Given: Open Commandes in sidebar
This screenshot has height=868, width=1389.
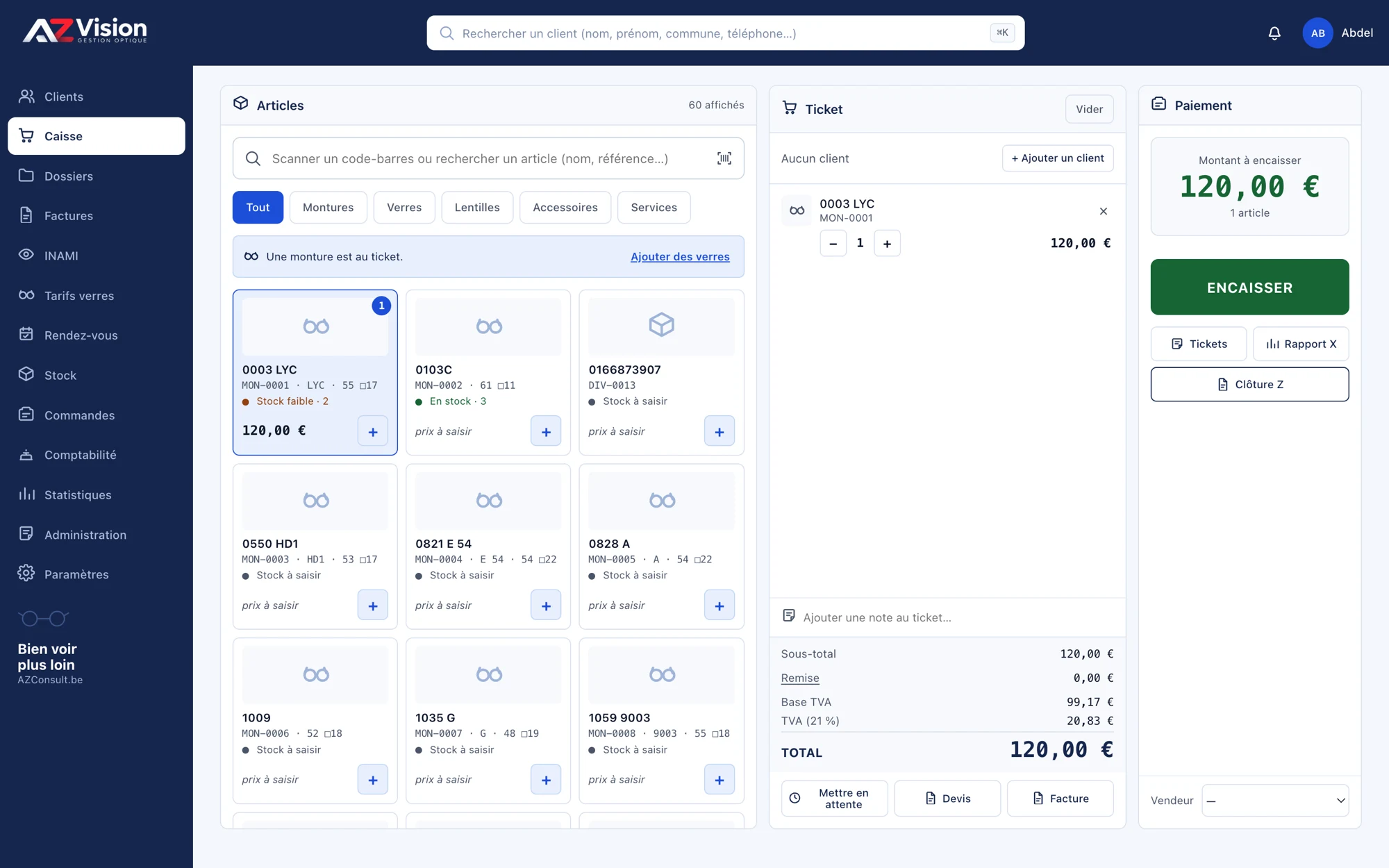Looking at the screenshot, I should coord(97,415).
